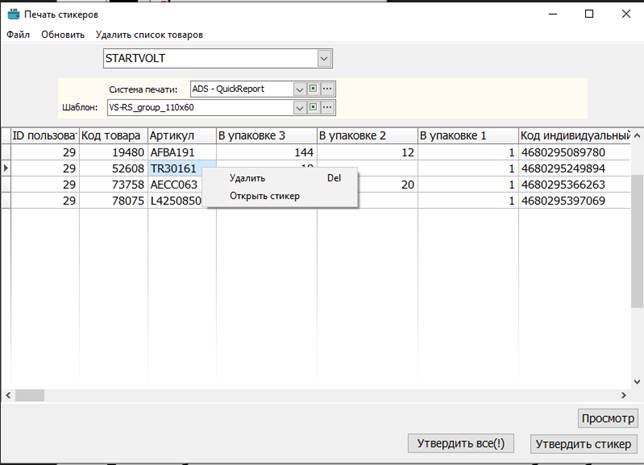The height and width of the screenshot is (465, 644).
Task: Click product code 78075 cell
Action: [x=113, y=201]
